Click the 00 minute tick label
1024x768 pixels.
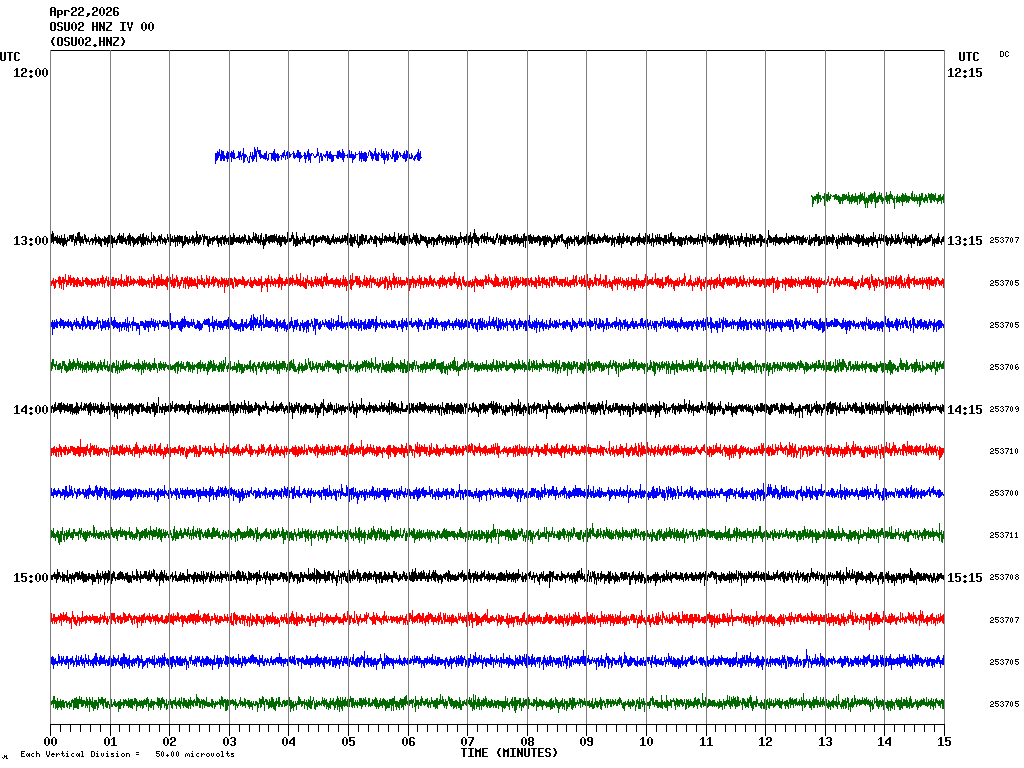[x=51, y=742]
